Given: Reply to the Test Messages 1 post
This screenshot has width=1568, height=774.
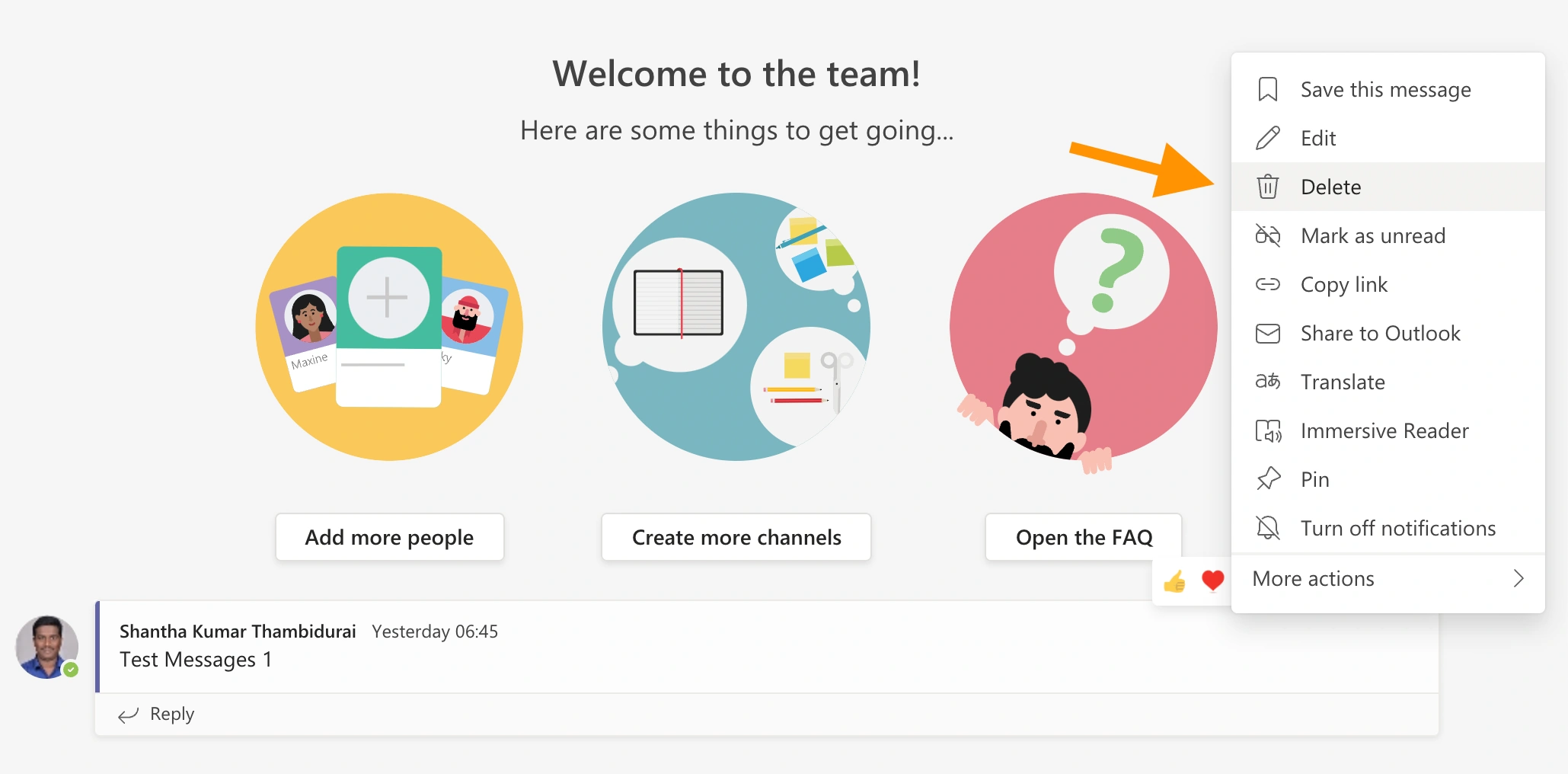Looking at the screenshot, I should [157, 714].
